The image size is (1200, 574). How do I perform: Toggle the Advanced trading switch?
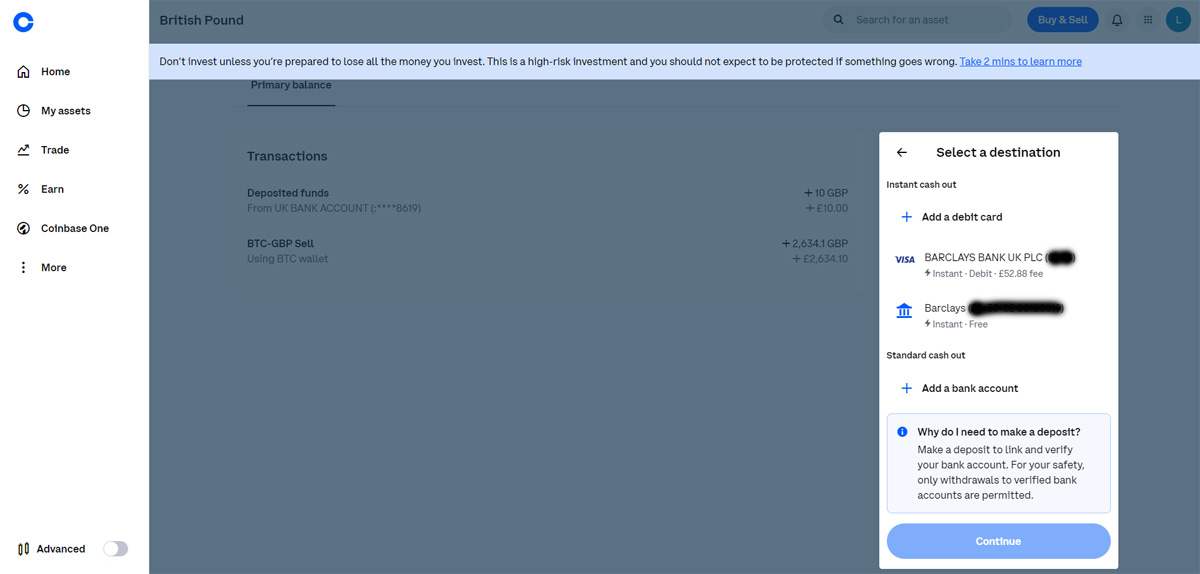pos(116,549)
